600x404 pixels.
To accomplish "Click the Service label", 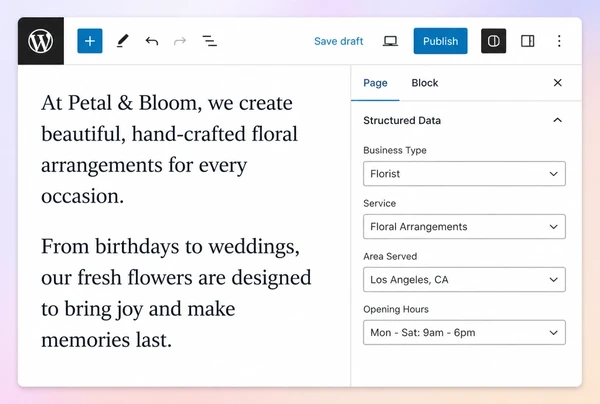I will pyautogui.click(x=379, y=203).
